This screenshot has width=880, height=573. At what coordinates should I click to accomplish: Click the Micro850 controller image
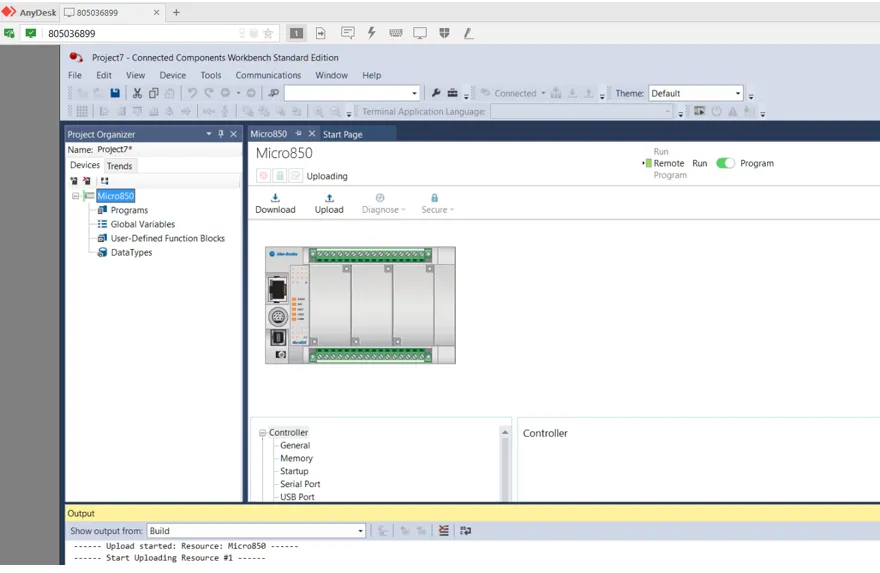tap(360, 305)
